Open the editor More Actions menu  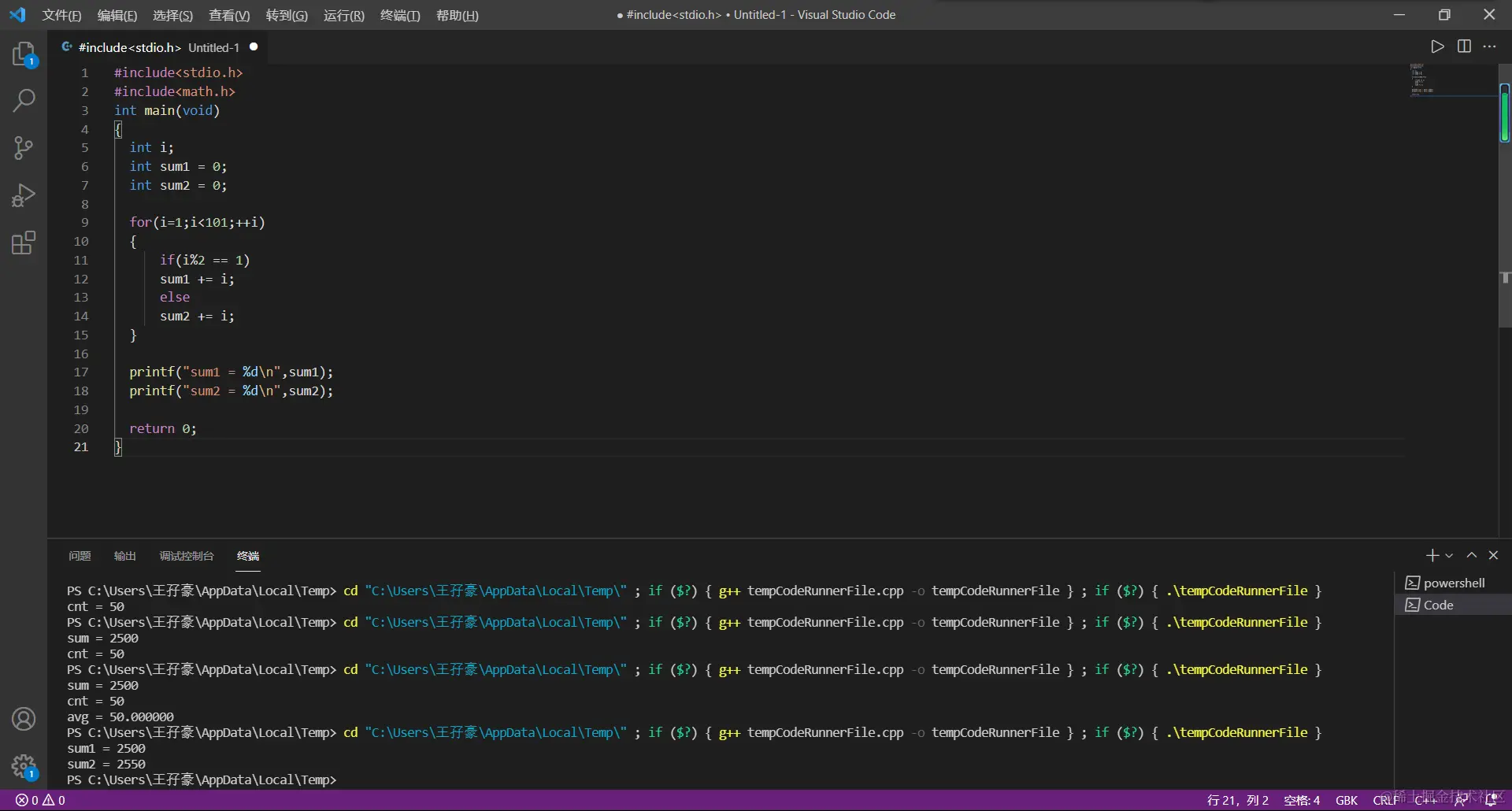1489,46
